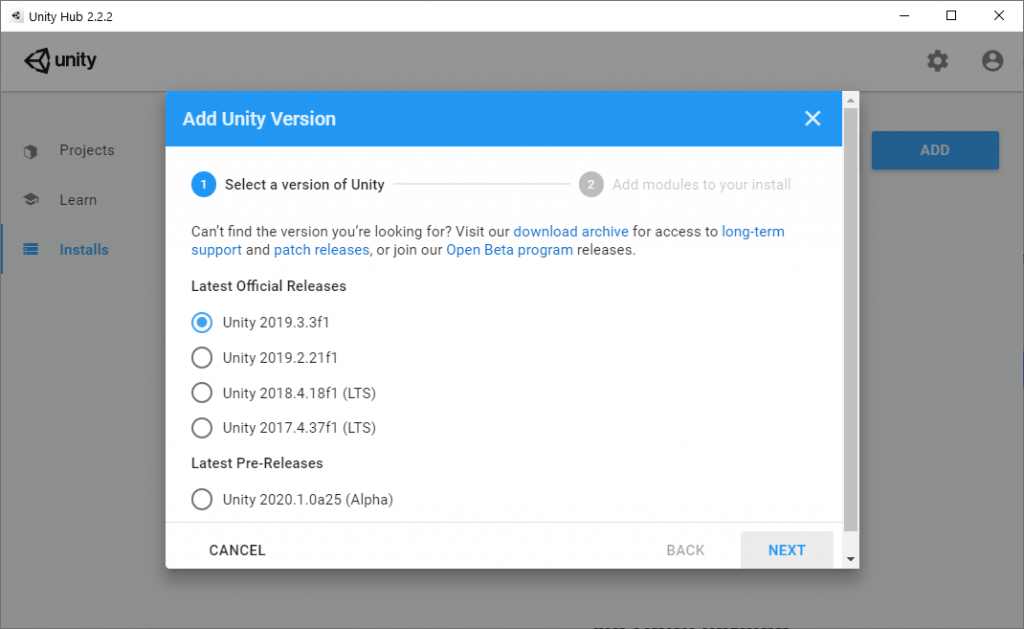
Task: Click the Installs list icon
Action: 31,250
